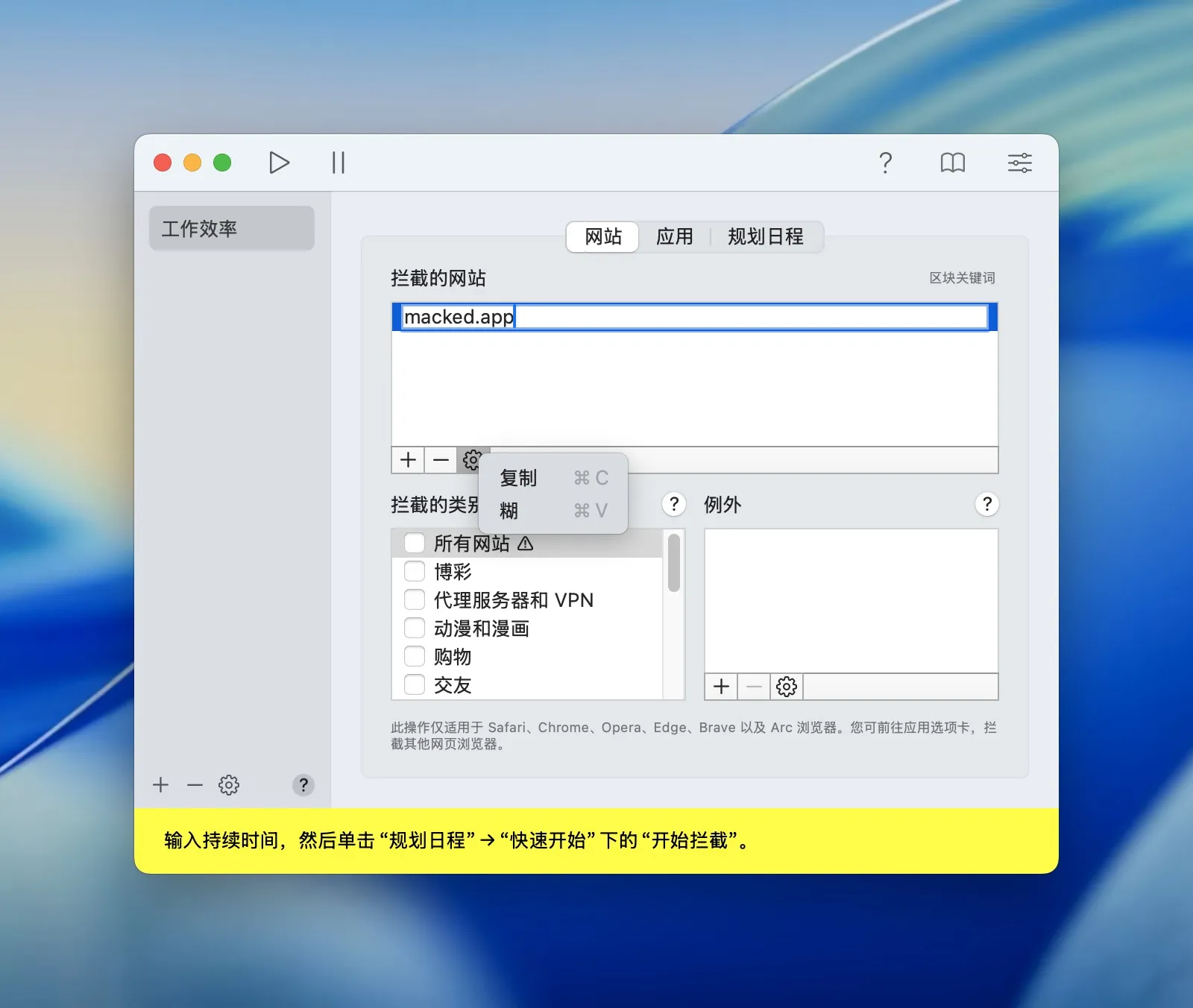Enable the 所有网站 checkbox
The height and width of the screenshot is (1008, 1193).
(415, 544)
